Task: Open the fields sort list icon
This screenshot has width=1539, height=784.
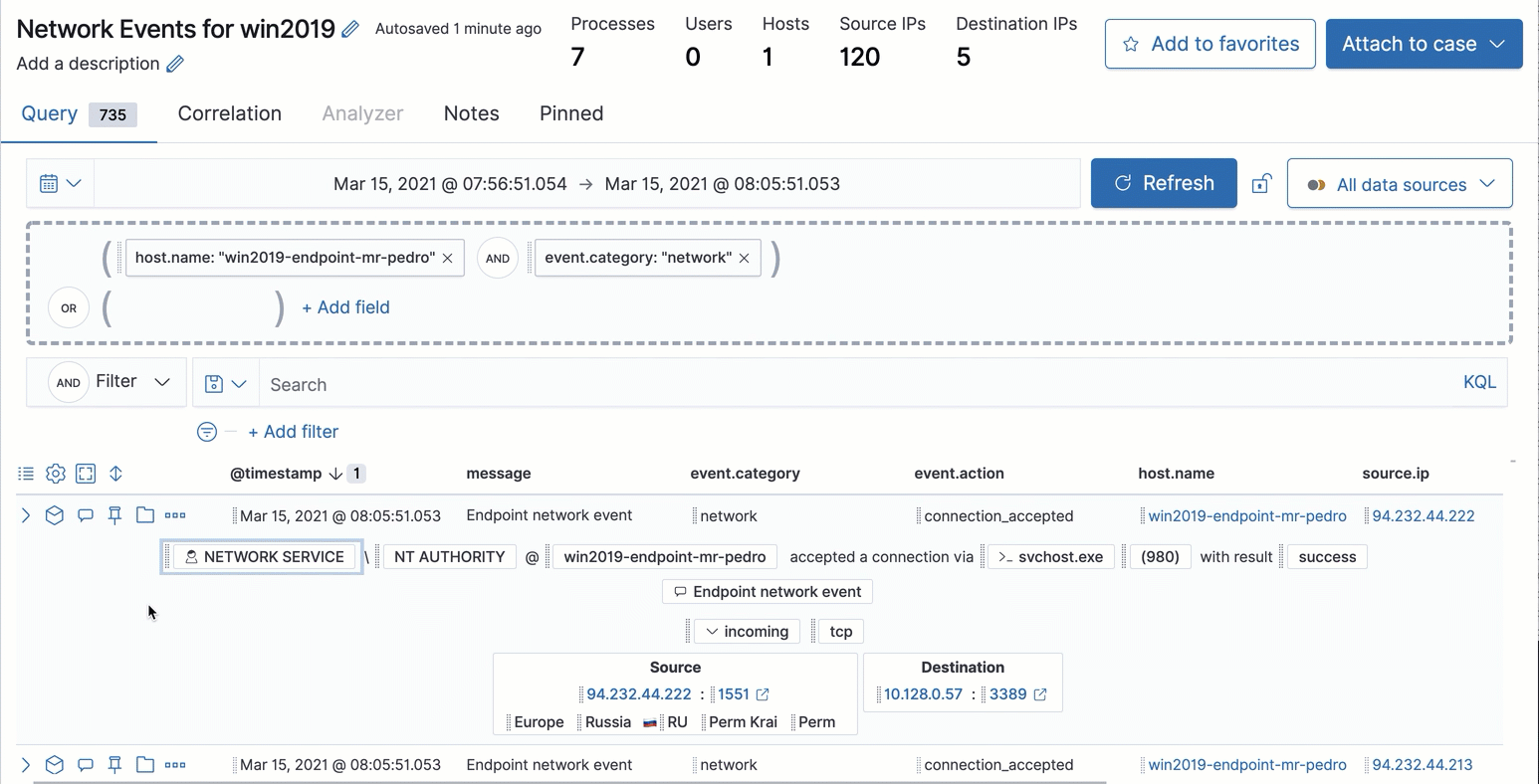Action: click(25, 474)
